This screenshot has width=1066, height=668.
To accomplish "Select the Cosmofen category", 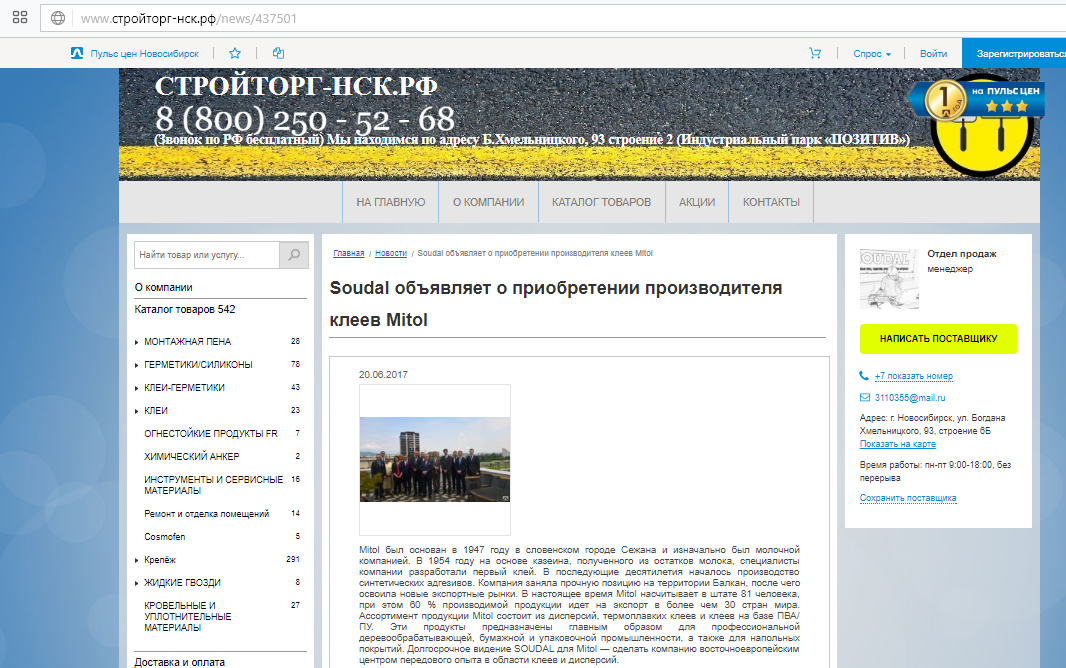I will tap(165, 537).
